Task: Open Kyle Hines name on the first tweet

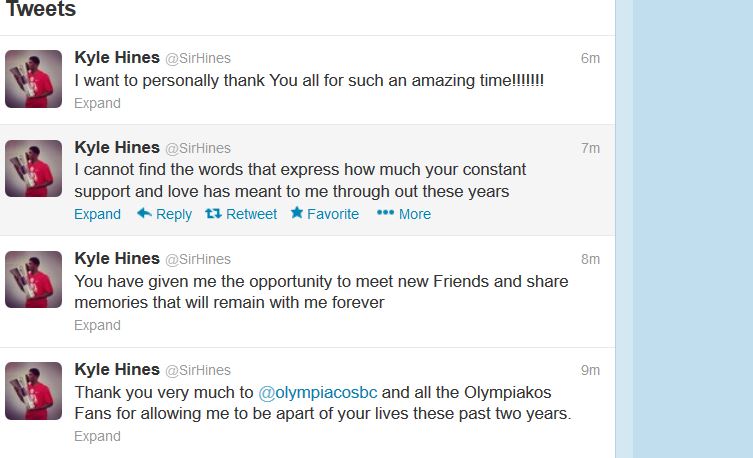Action: click(117, 58)
